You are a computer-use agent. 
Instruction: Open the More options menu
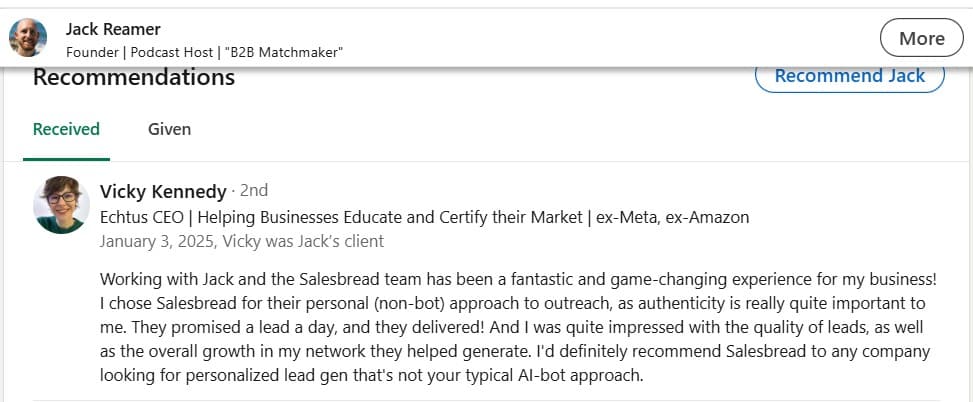(x=921, y=39)
